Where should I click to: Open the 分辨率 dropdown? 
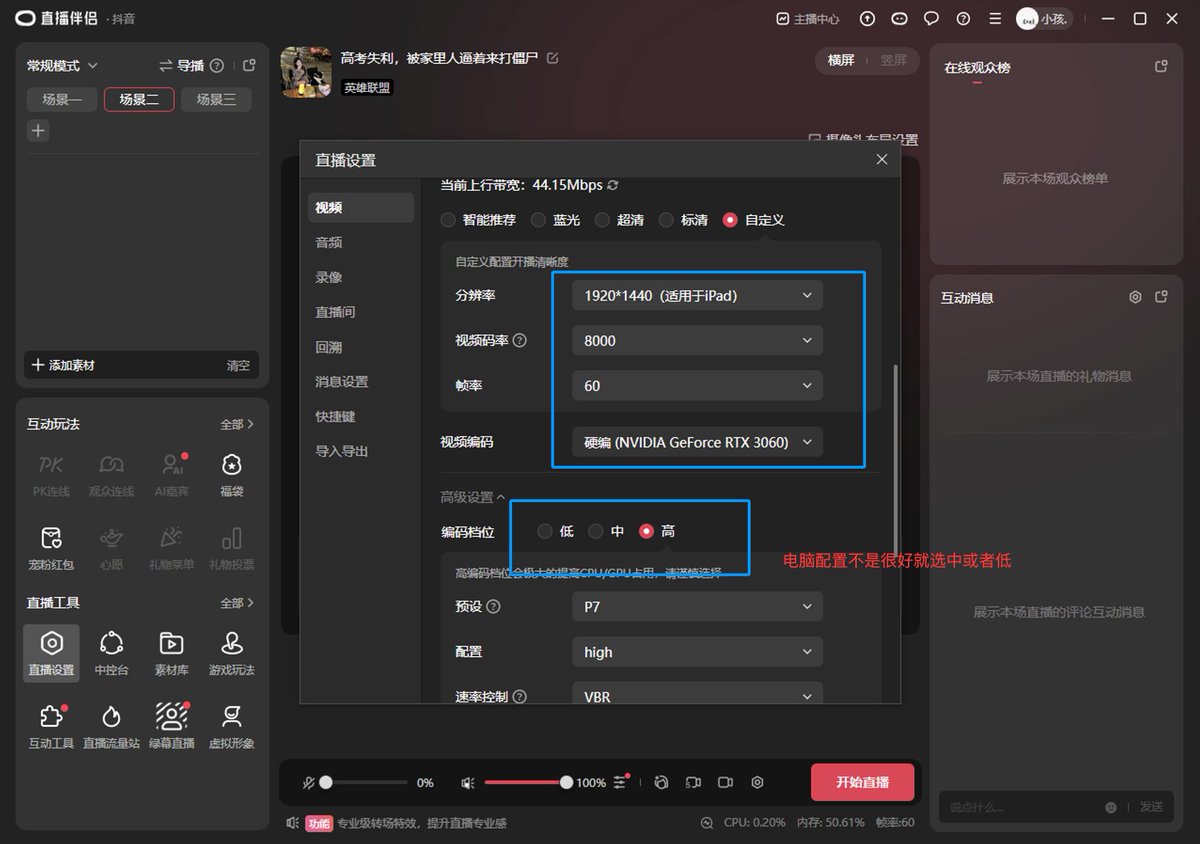pos(697,295)
